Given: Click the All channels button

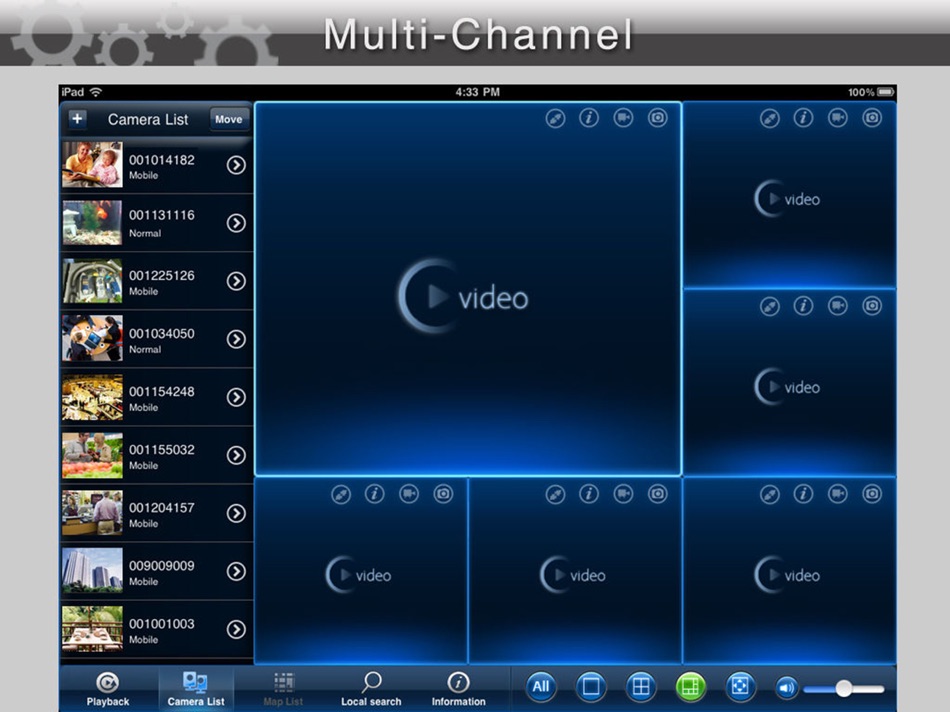Looking at the screenshot, I should pyautogui.click(x=541, y=687).
